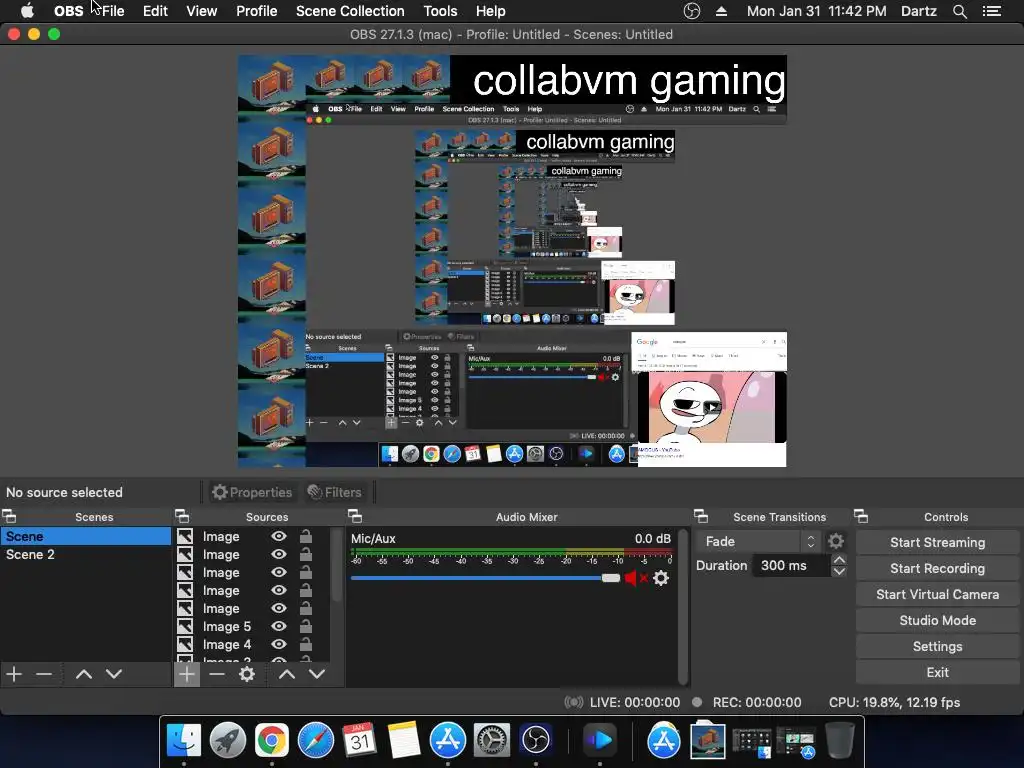This screenshot has width=1024, height=768.
Task: Click Start Recording
Action: pos(937,569)
